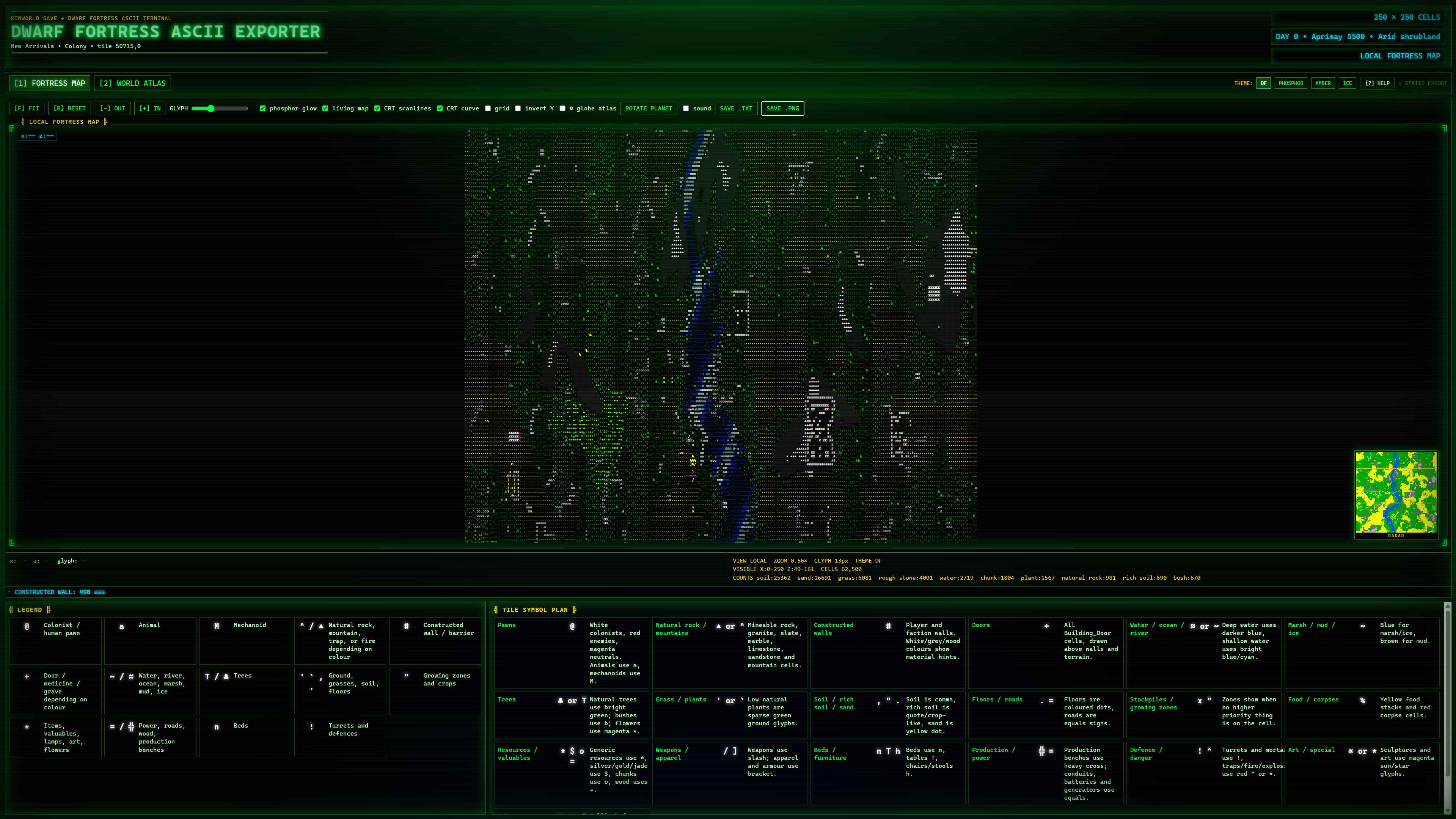This screenshot has width=1456, height=819.
Task: Click the Marsh / mud tilde symbol
Action: [1362, 626]
